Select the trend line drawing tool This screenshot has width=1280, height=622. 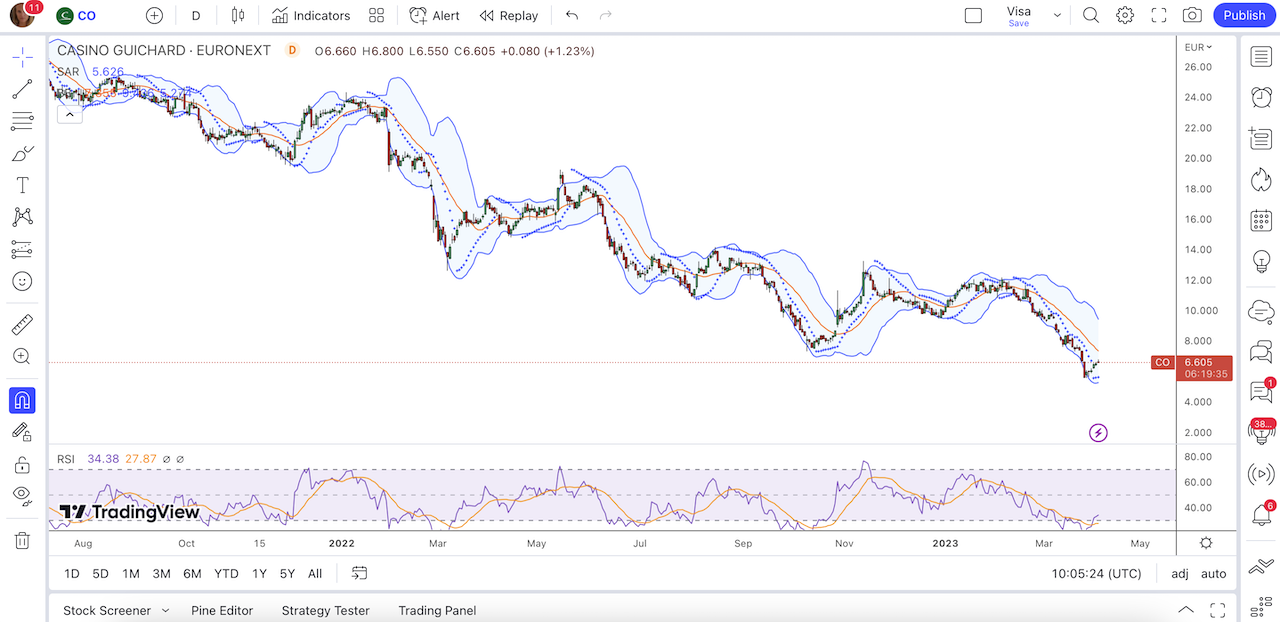pyautogui.click(x=22, y=90)
